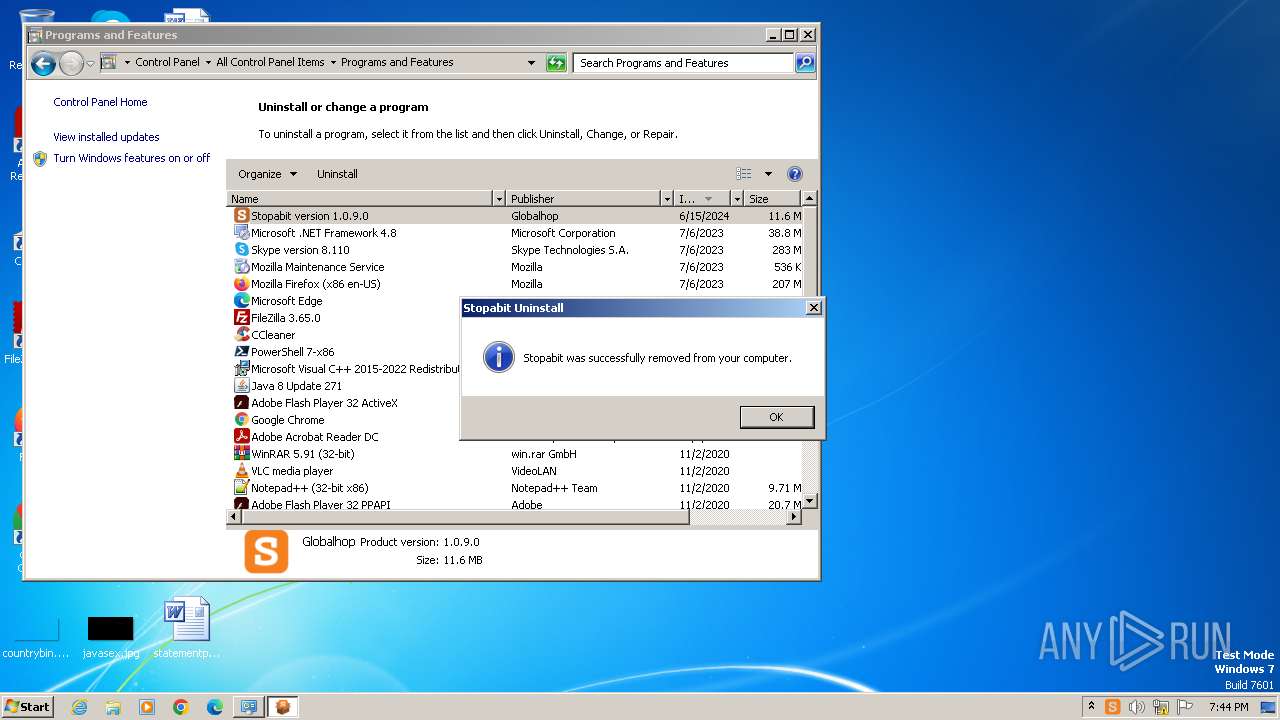Screen dimensions: 1280x720
Task: Open recent pages dropdown next to Forward
Action: click(x=90, y=64)
